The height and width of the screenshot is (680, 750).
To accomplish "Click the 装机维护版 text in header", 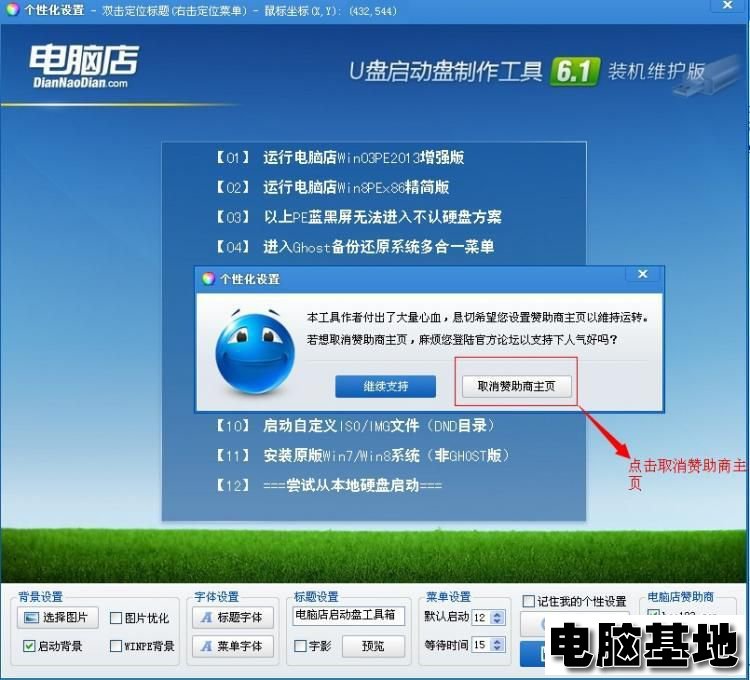I will tap(656, 71).
